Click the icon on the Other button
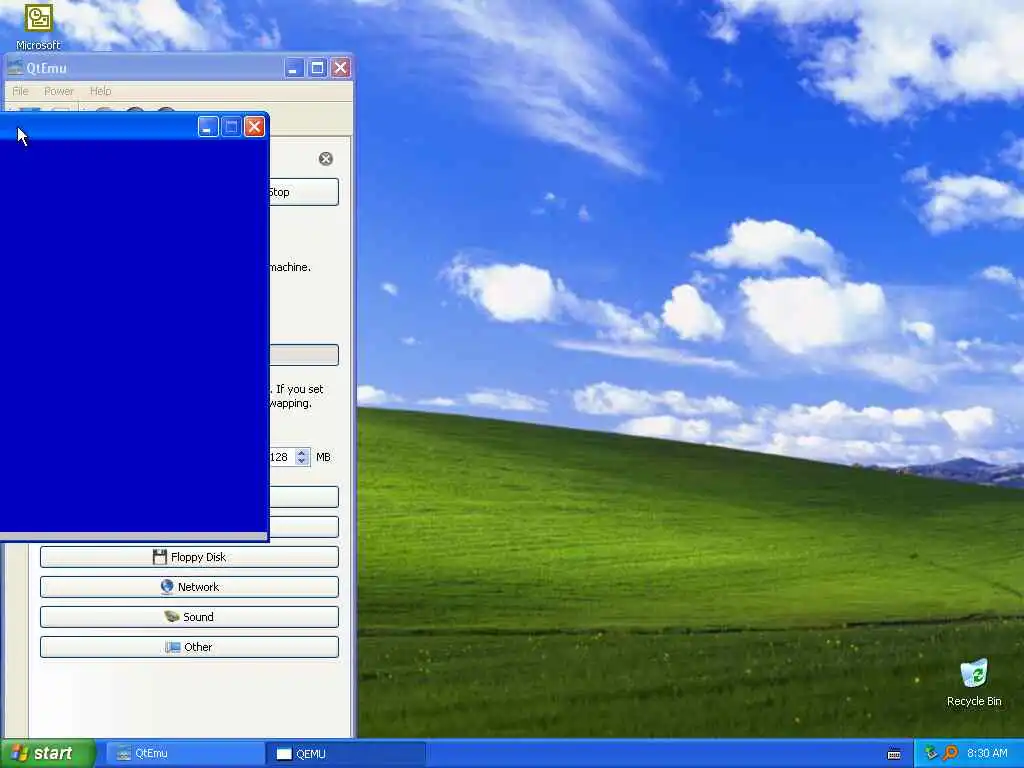Viewport: 1024px width, 768px height. (x=173, y=647)
